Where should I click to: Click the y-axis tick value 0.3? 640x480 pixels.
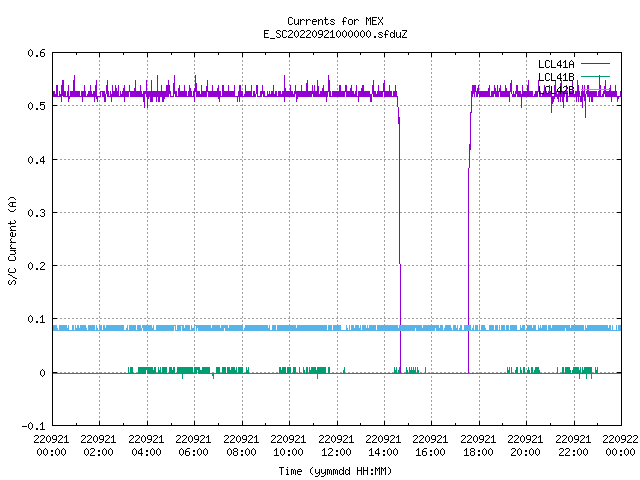[x=36, y=213]
